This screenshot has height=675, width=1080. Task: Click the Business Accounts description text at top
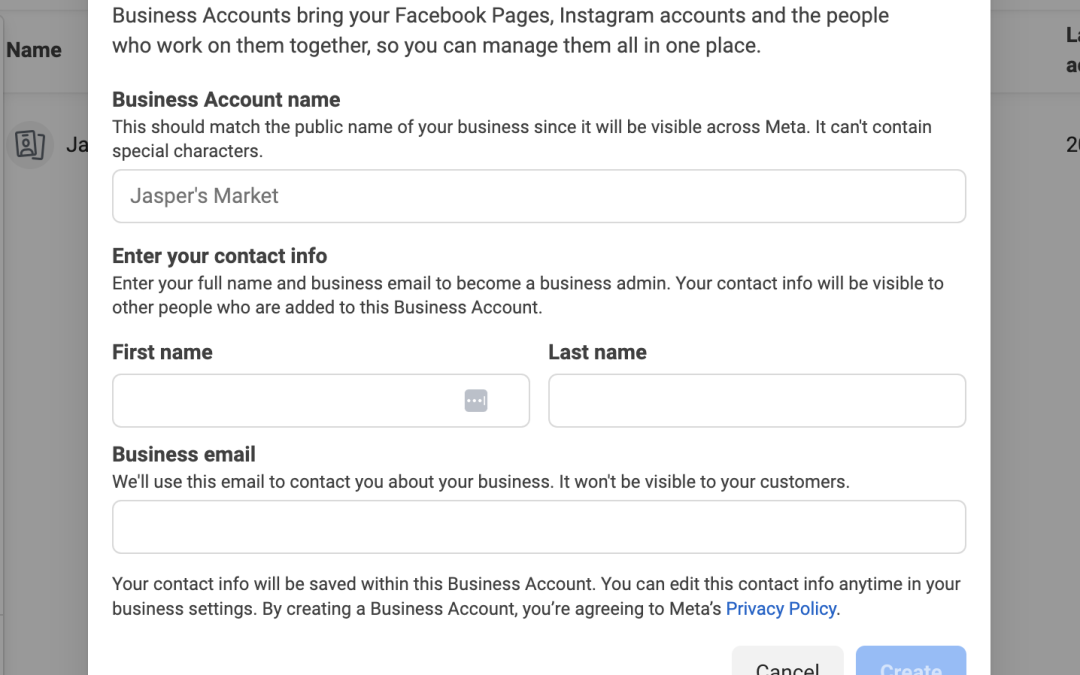pyautogui.click(x=500, y=31)
